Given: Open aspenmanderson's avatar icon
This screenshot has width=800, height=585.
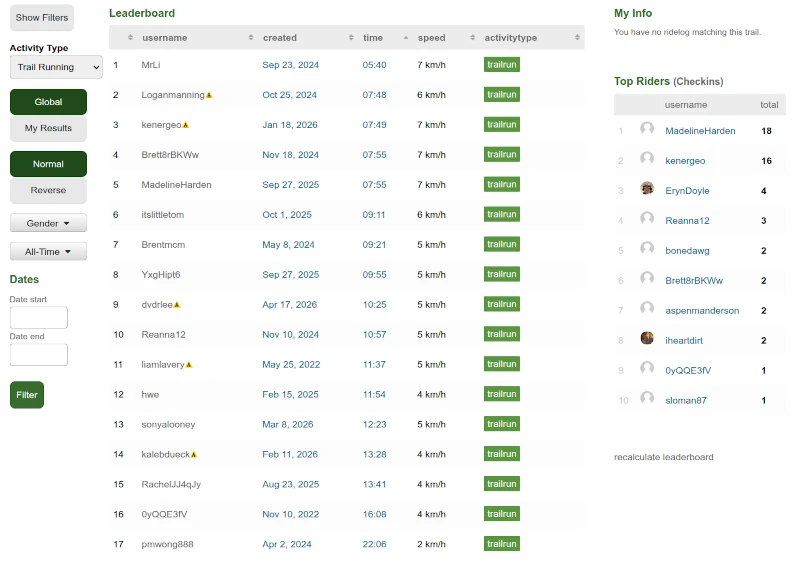Looking at the screenshot, I should coord(647,308).
